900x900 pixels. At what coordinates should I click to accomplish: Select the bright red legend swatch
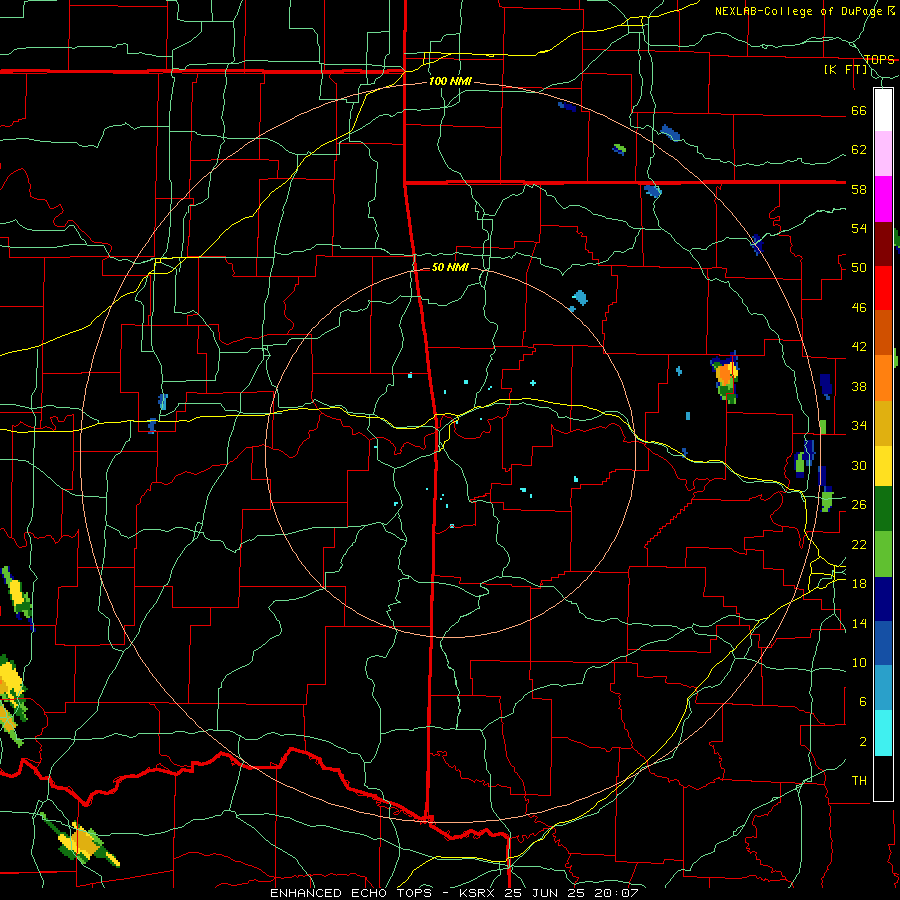(x=883, y=288)
